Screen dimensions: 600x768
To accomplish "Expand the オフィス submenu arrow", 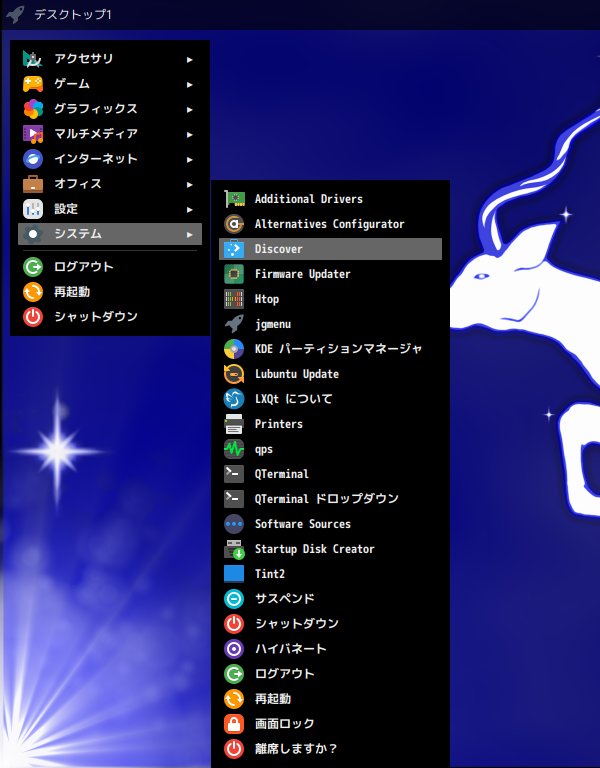I will tap(190, 185).
